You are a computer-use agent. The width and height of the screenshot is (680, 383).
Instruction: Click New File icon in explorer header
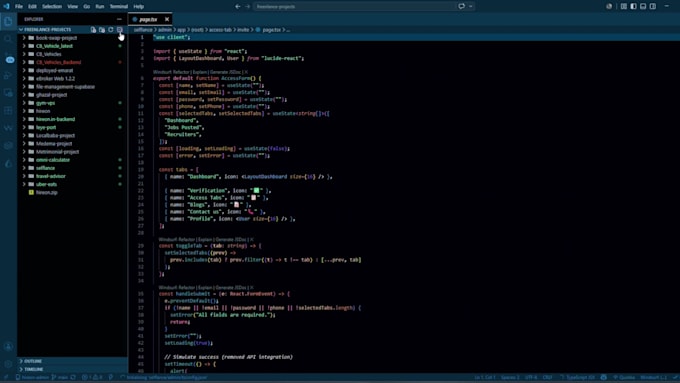93,29
